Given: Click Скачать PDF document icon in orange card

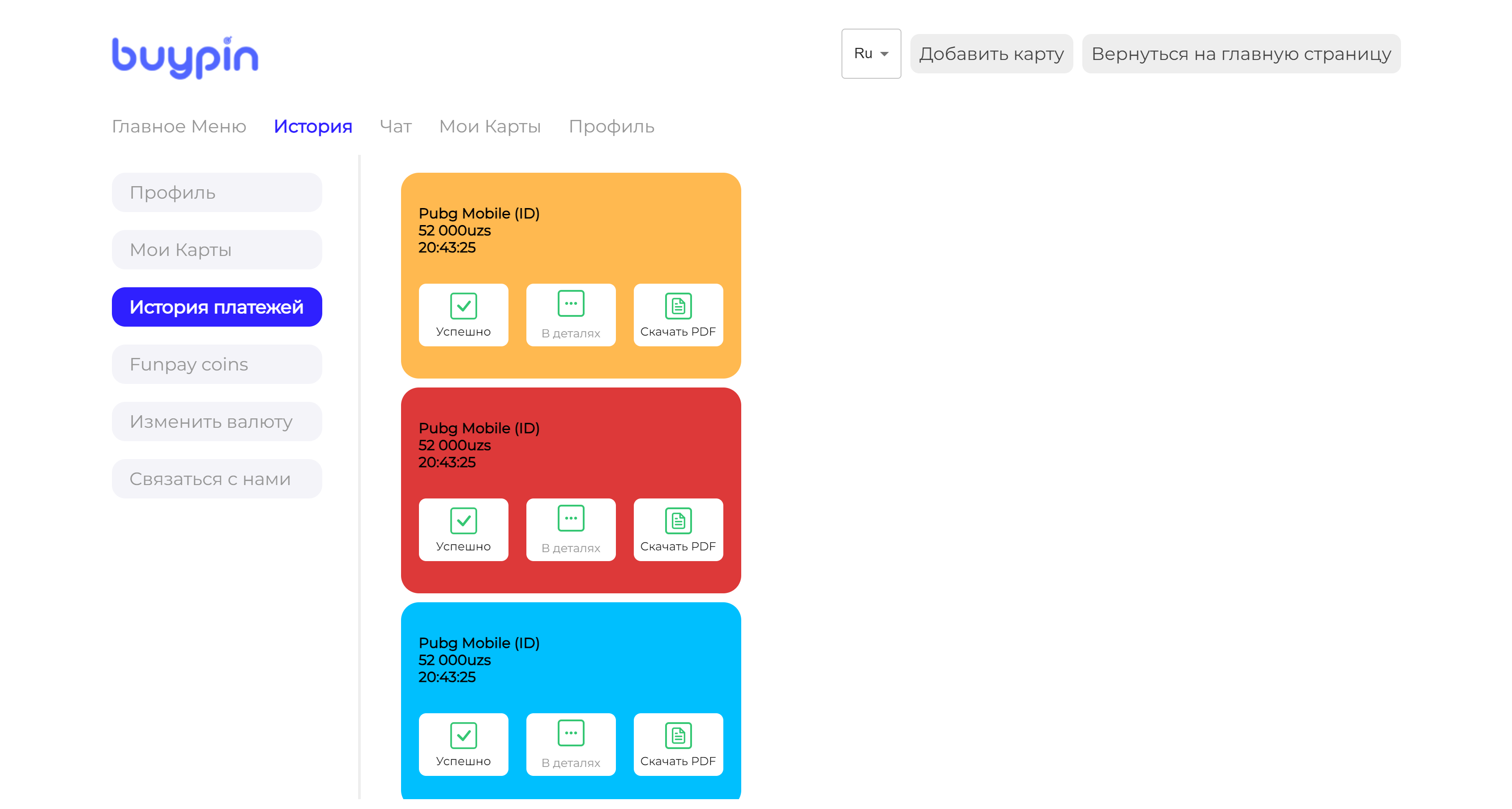Looking at the screenshot, I should (678, 306).
